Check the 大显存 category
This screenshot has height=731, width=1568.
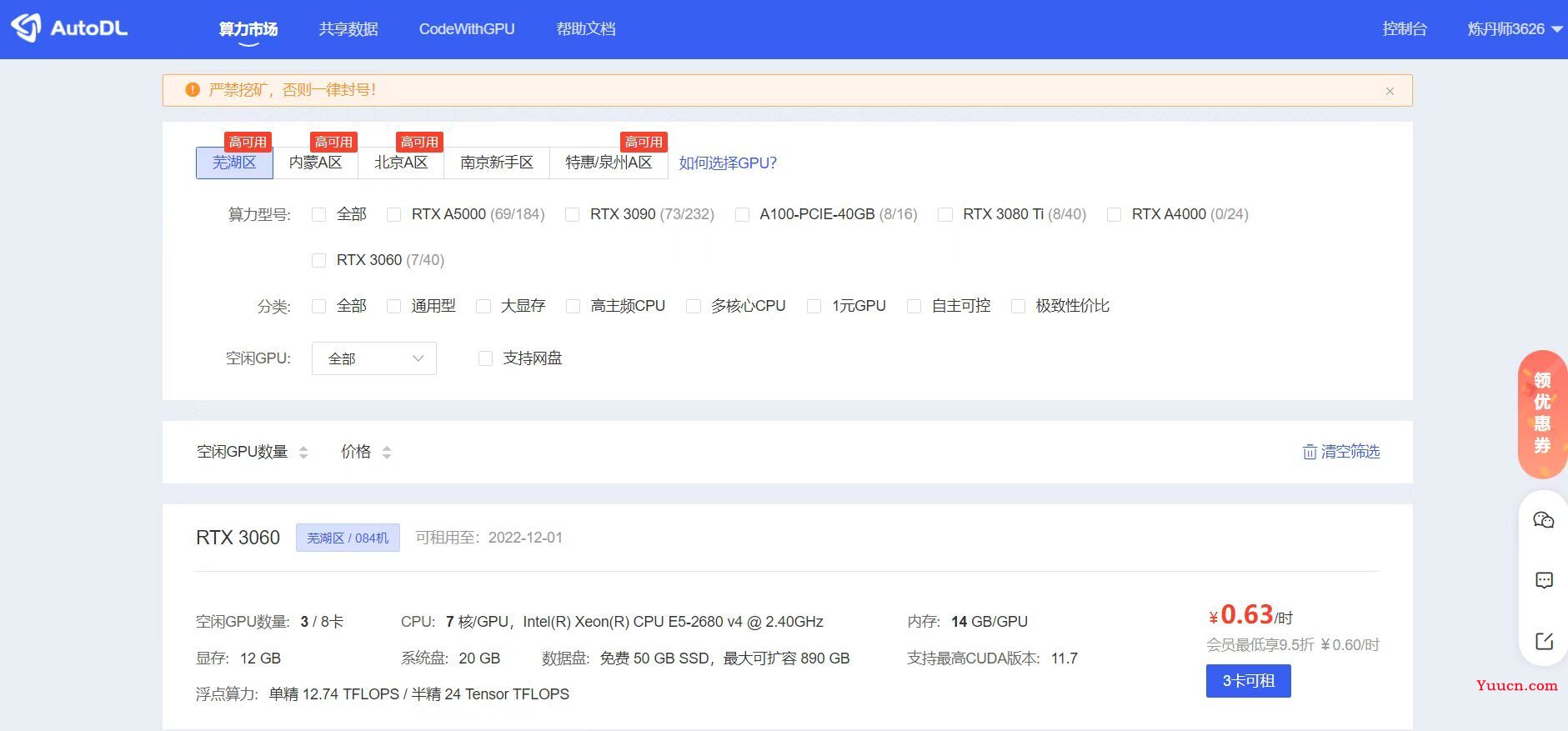(483, 306)
